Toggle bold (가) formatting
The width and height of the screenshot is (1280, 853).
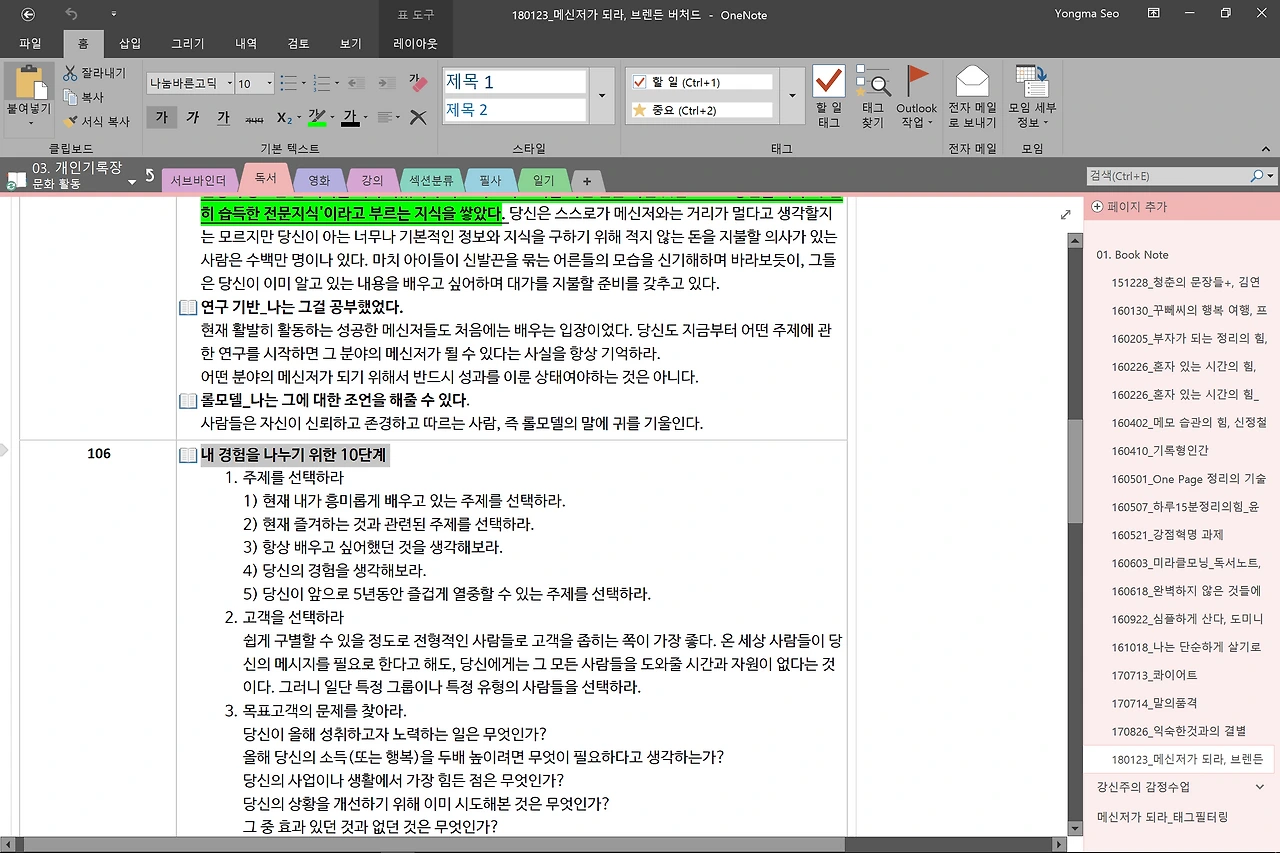coord(160,117)
